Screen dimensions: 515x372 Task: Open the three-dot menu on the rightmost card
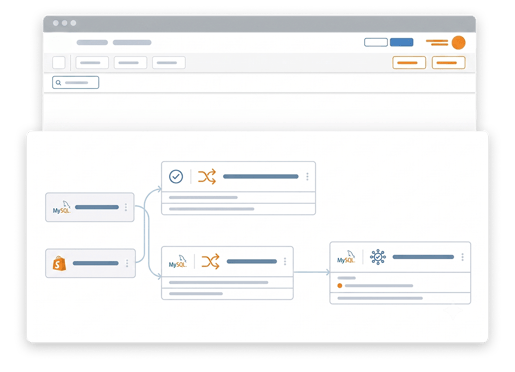coord(462,257)
